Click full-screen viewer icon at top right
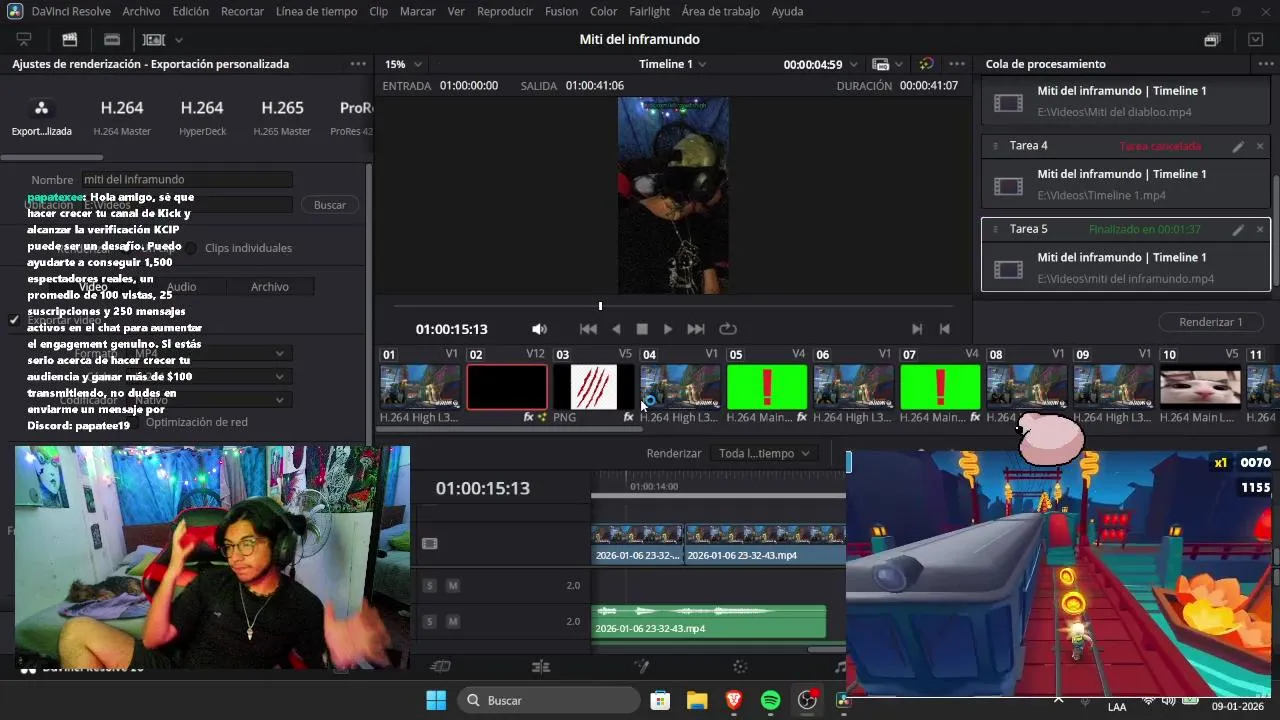This screenshot has width=1280, height=720. click(1212, 40)
